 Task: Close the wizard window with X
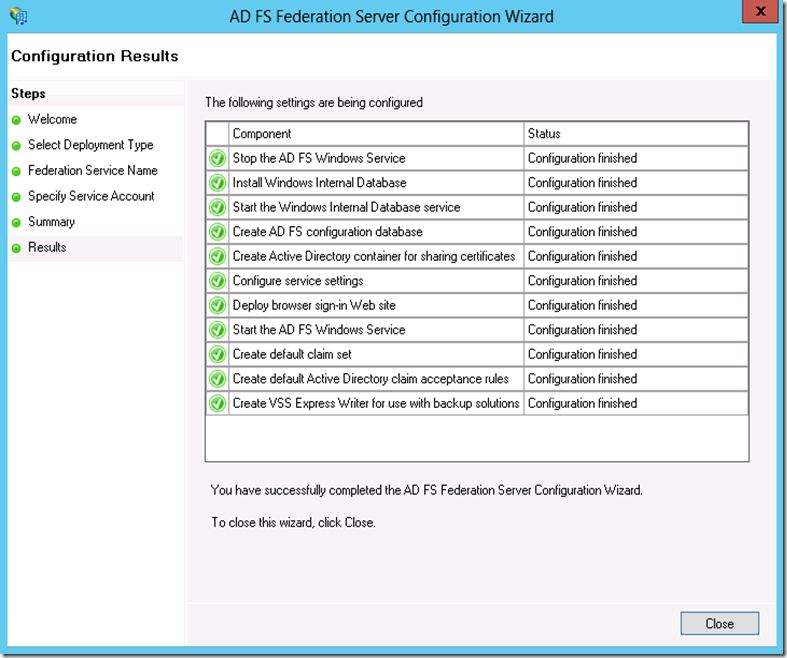[x=760, y=11]
